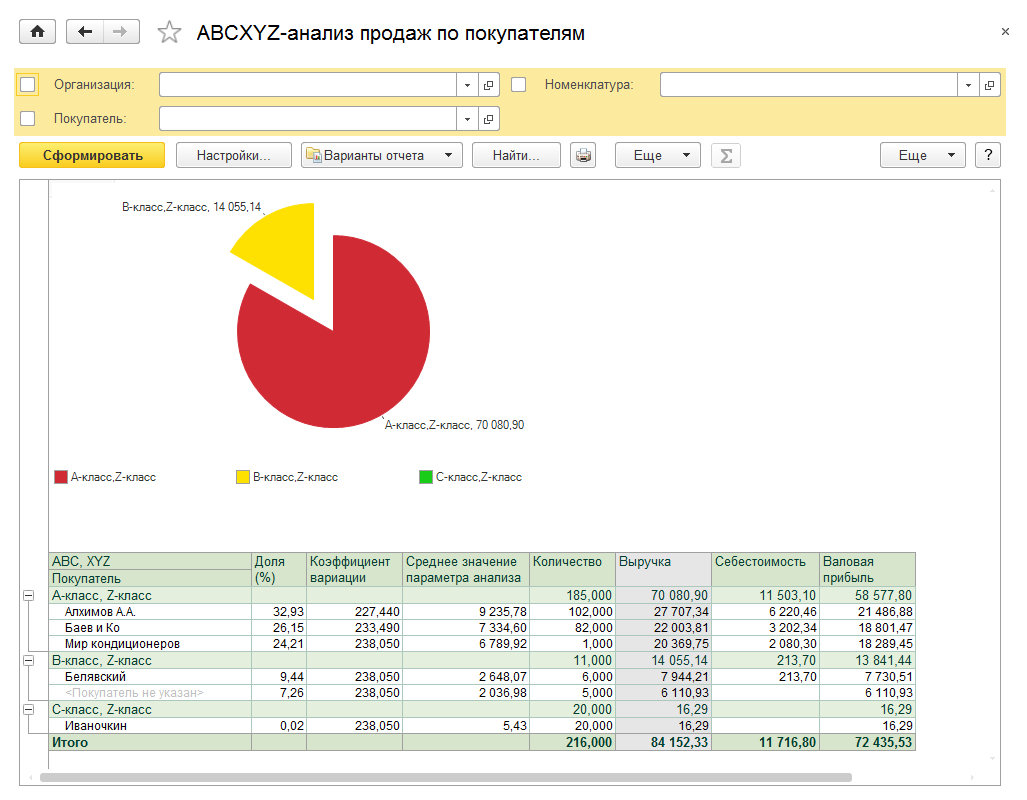
Task: Open the Покупатель dropdown list
Action: tap(468, 119)
